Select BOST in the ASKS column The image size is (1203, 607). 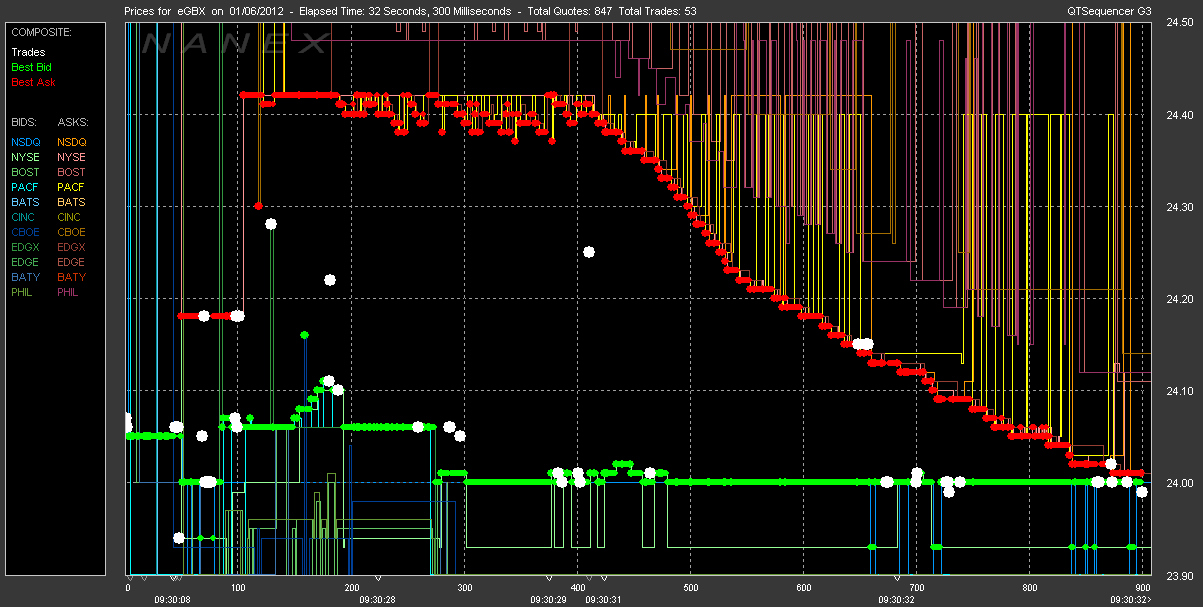[72, 172]
